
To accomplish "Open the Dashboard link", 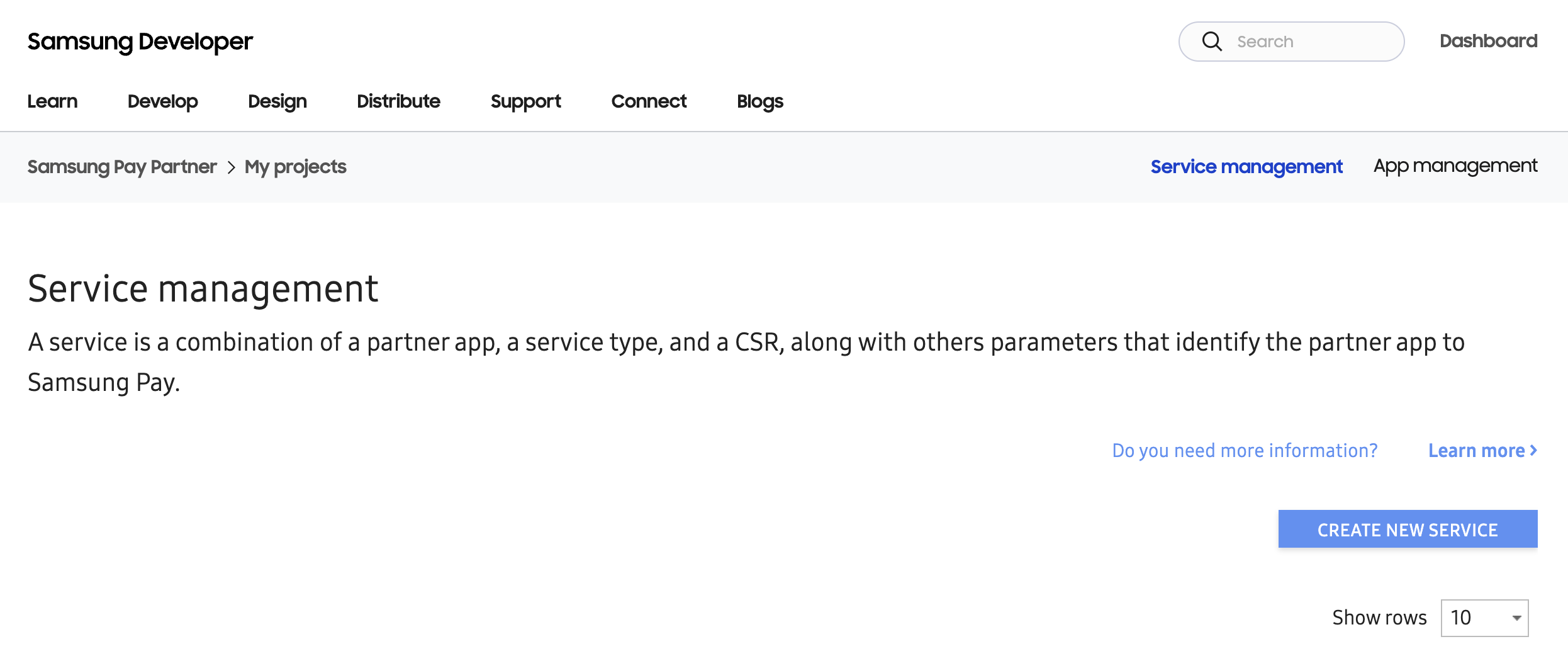I will tap(1488, 41).
